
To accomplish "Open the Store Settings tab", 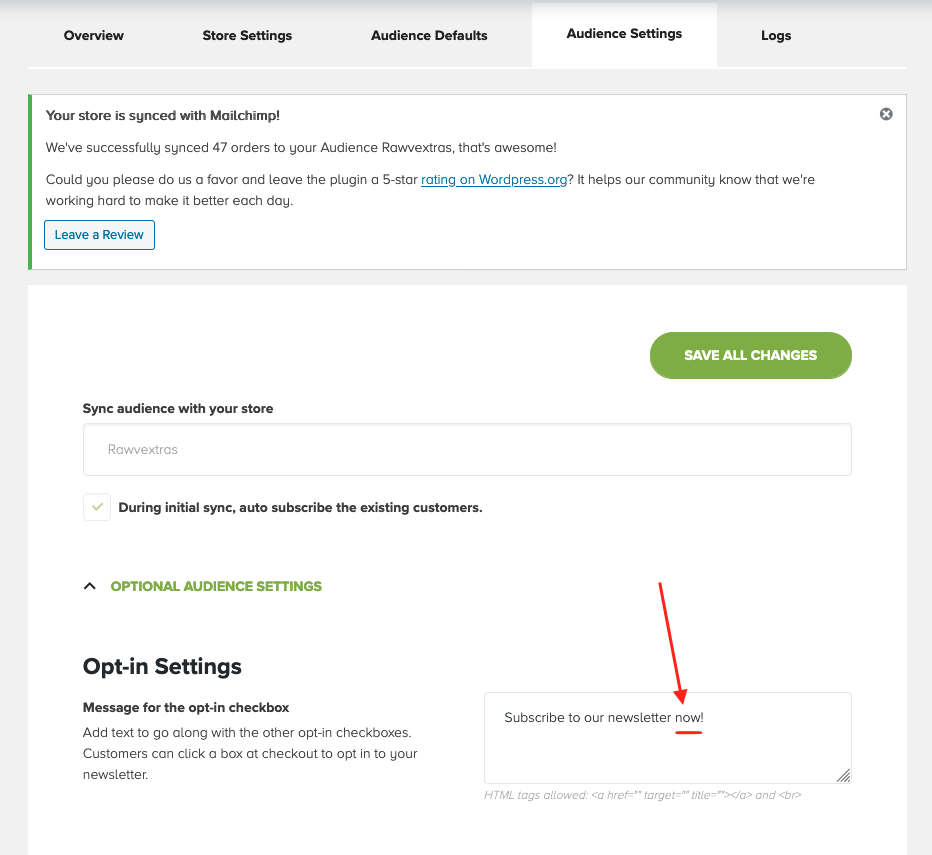I will (247, 35).
